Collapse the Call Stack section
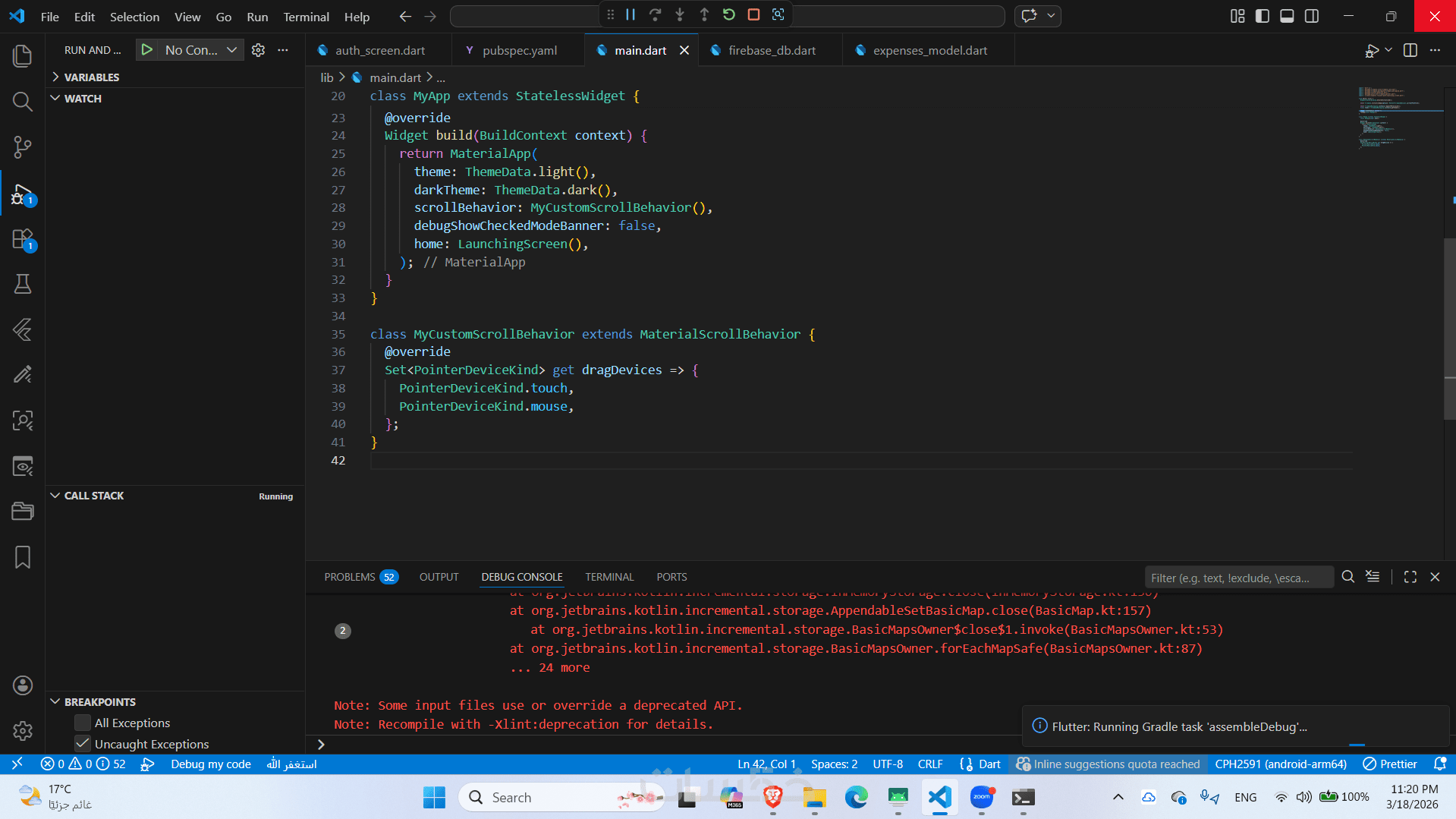The height and width of the screenshot is (819, 1456). pos(93,496)
